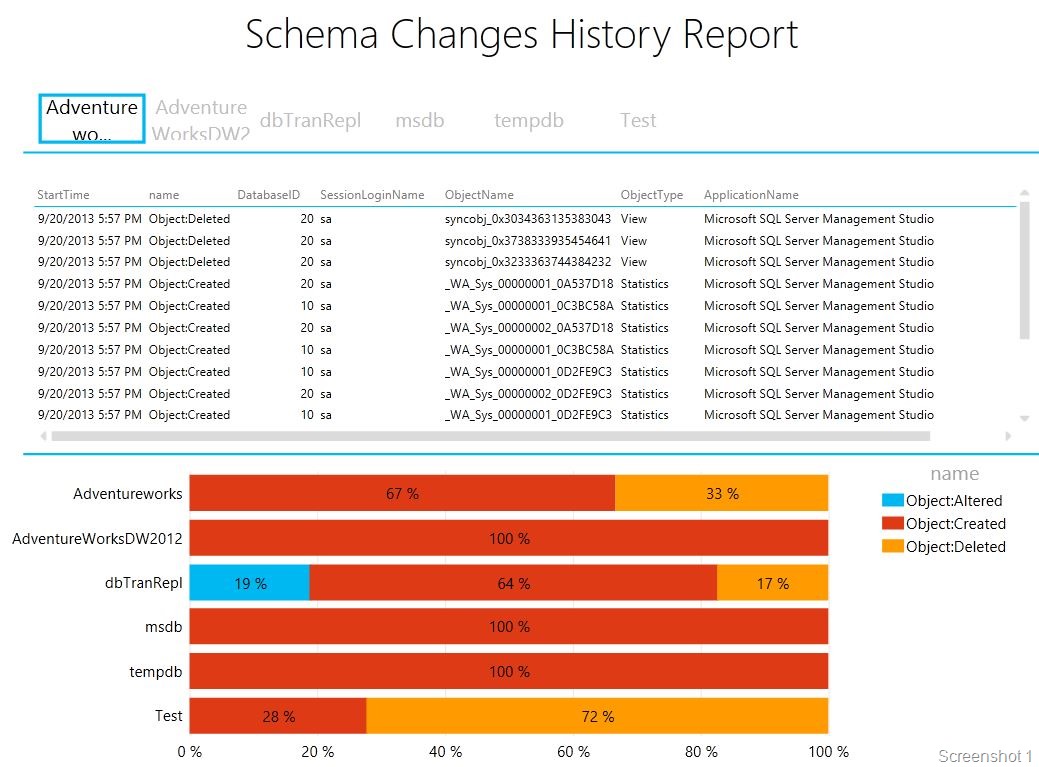
Task: Click the horizontal scrollbar left arrow
Action: pos(41,436)
